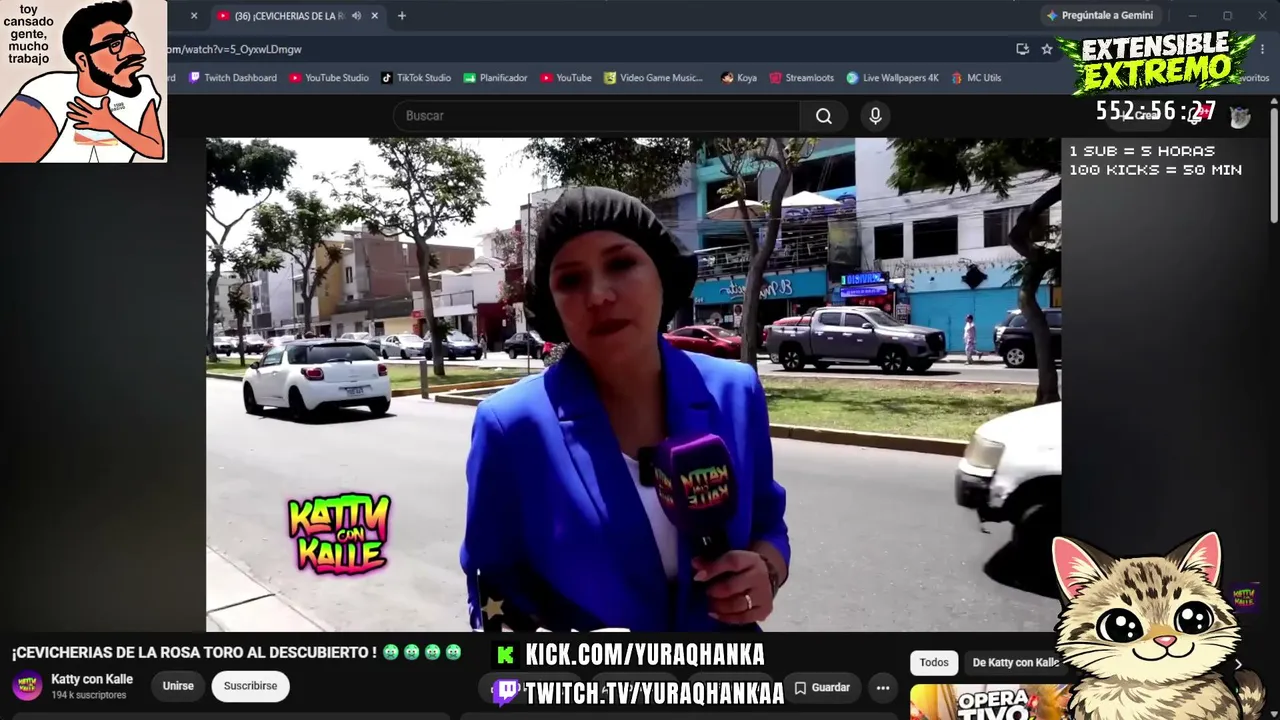The image size is (1280, 720).
Task: Click the Pregúntale a Gemini button
Action: pyautogui.click(x=1099, y=16)
